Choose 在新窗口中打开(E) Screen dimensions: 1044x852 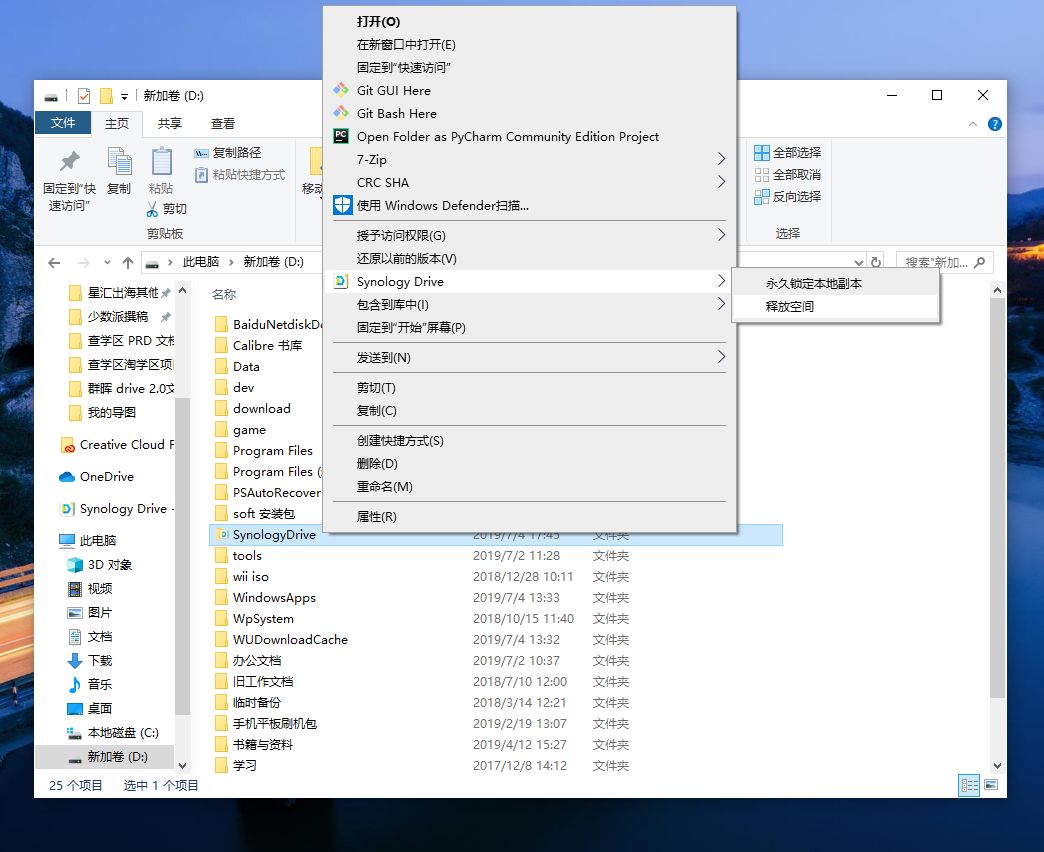tap(529, 45)
